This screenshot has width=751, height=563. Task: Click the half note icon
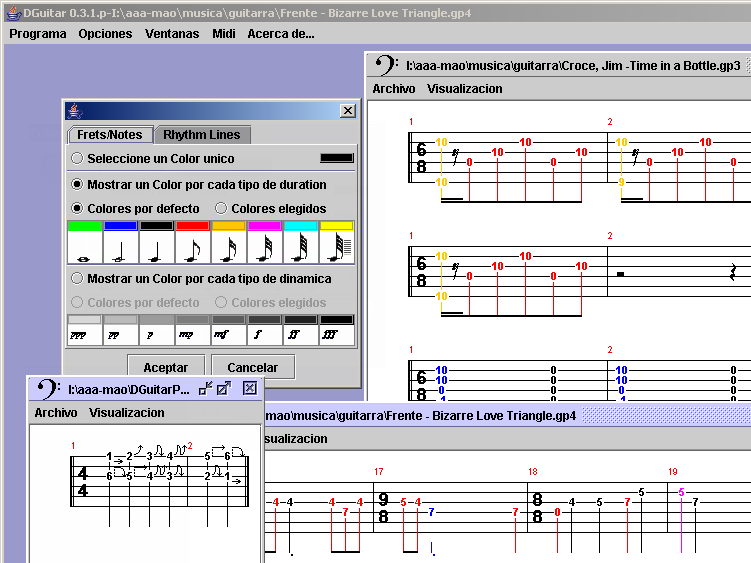121,247
